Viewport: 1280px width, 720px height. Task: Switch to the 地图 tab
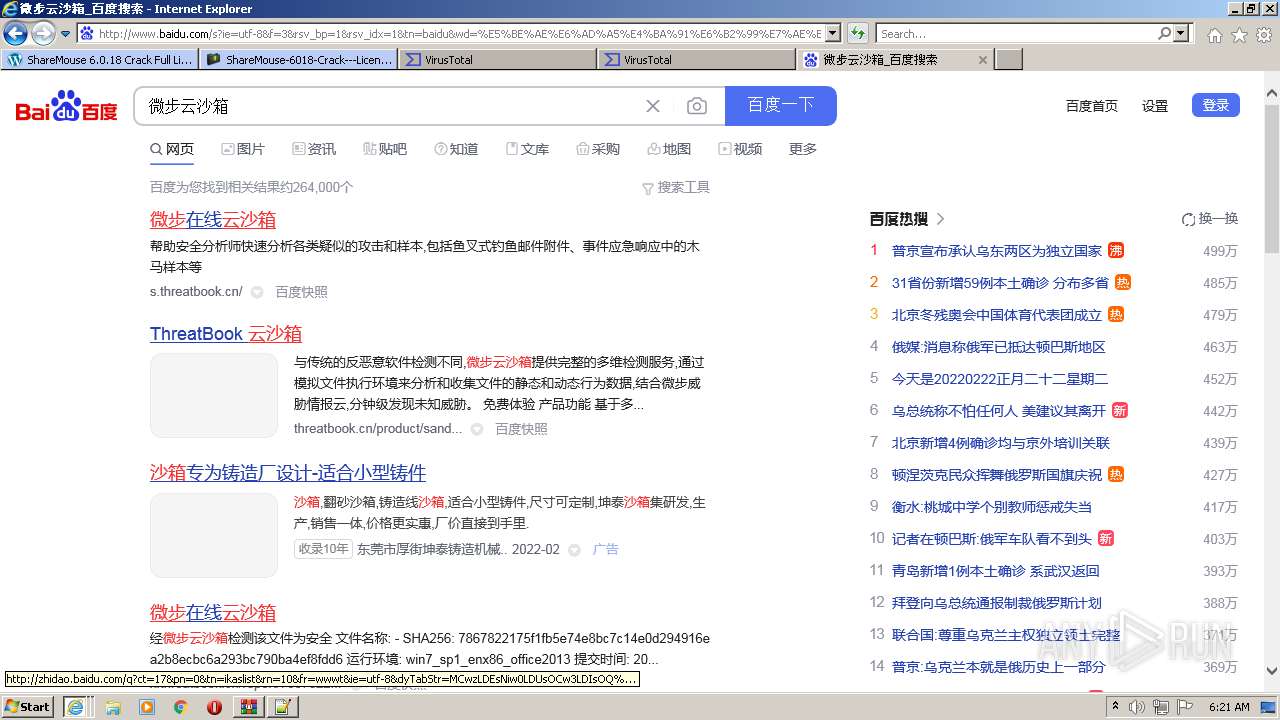click(669, 149)
